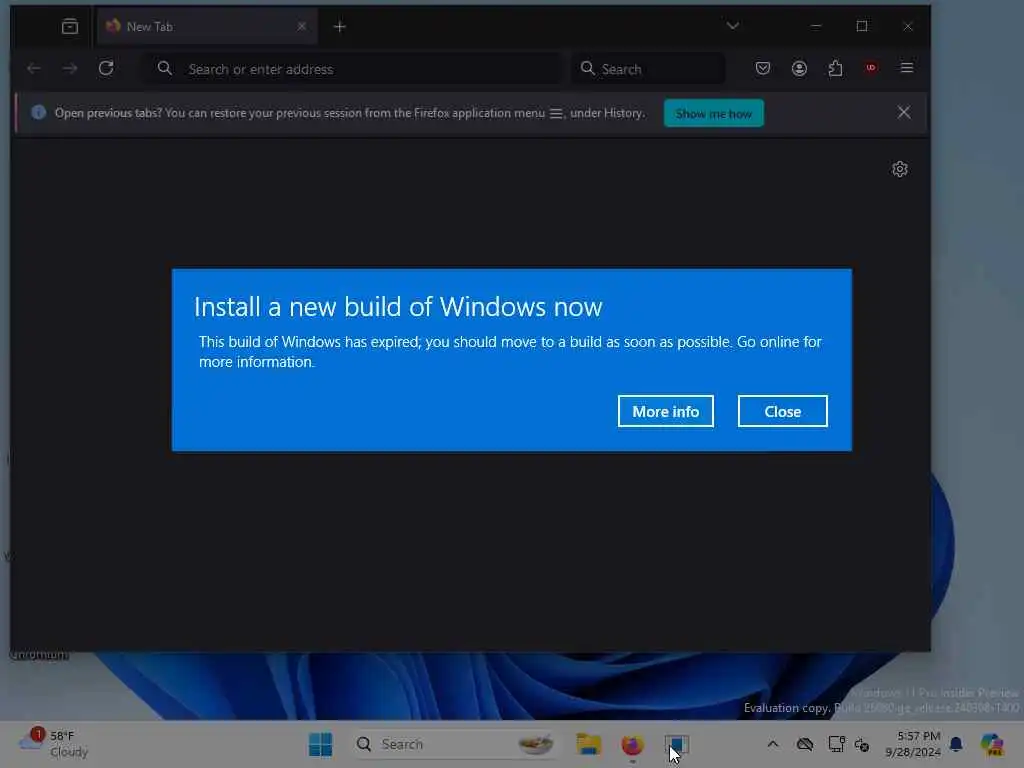Open Firefox View recent browsing icon
This screenshot has width=1024, height=768.
click(x=70, y=26)
